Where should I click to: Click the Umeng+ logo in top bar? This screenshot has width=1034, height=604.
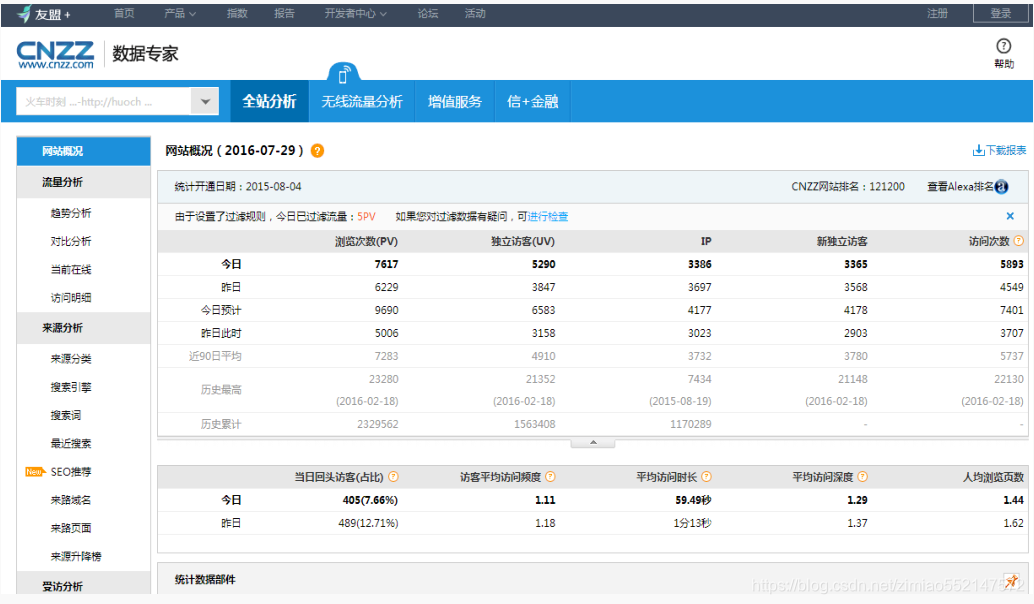(44, 13)
